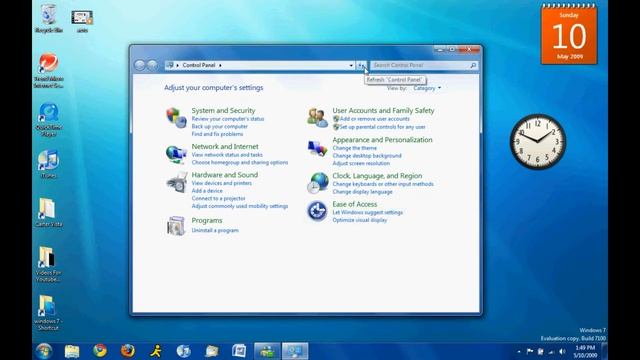The height and width of the screenshot is (360, 640).
Task: Open the Trend Micro desktop shortcut
Action: (x=49, y=70)
